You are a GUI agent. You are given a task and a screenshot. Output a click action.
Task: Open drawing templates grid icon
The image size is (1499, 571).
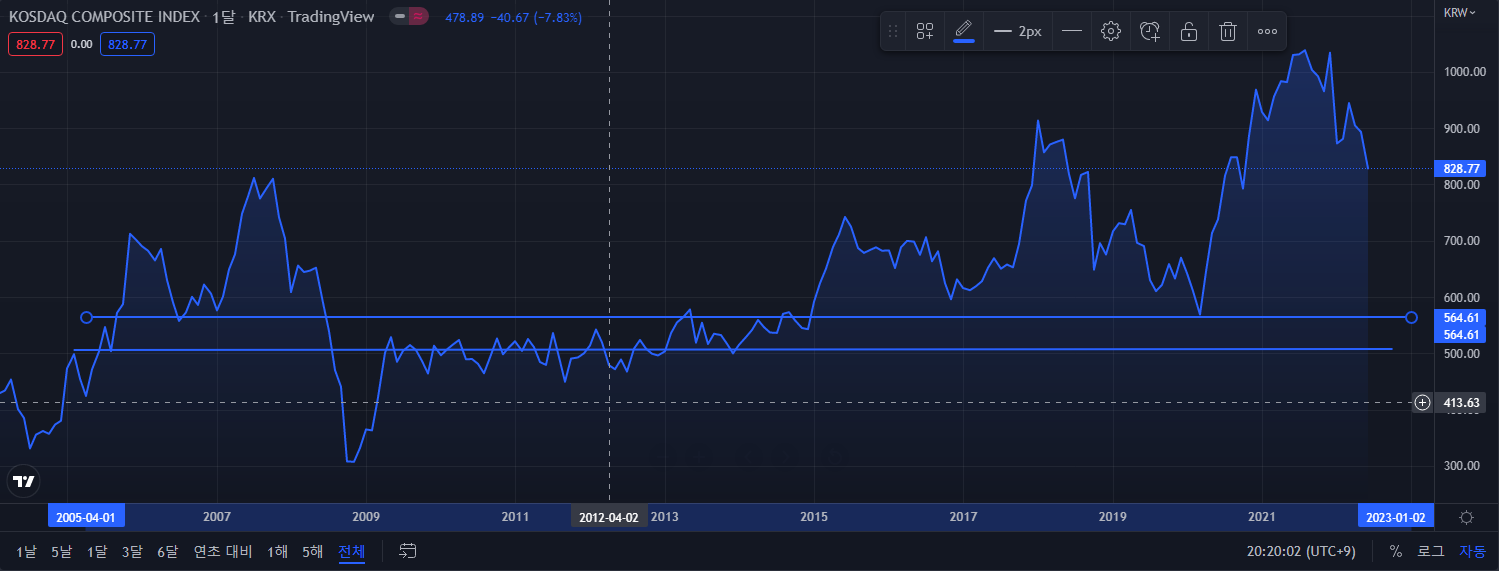[925, 31]
